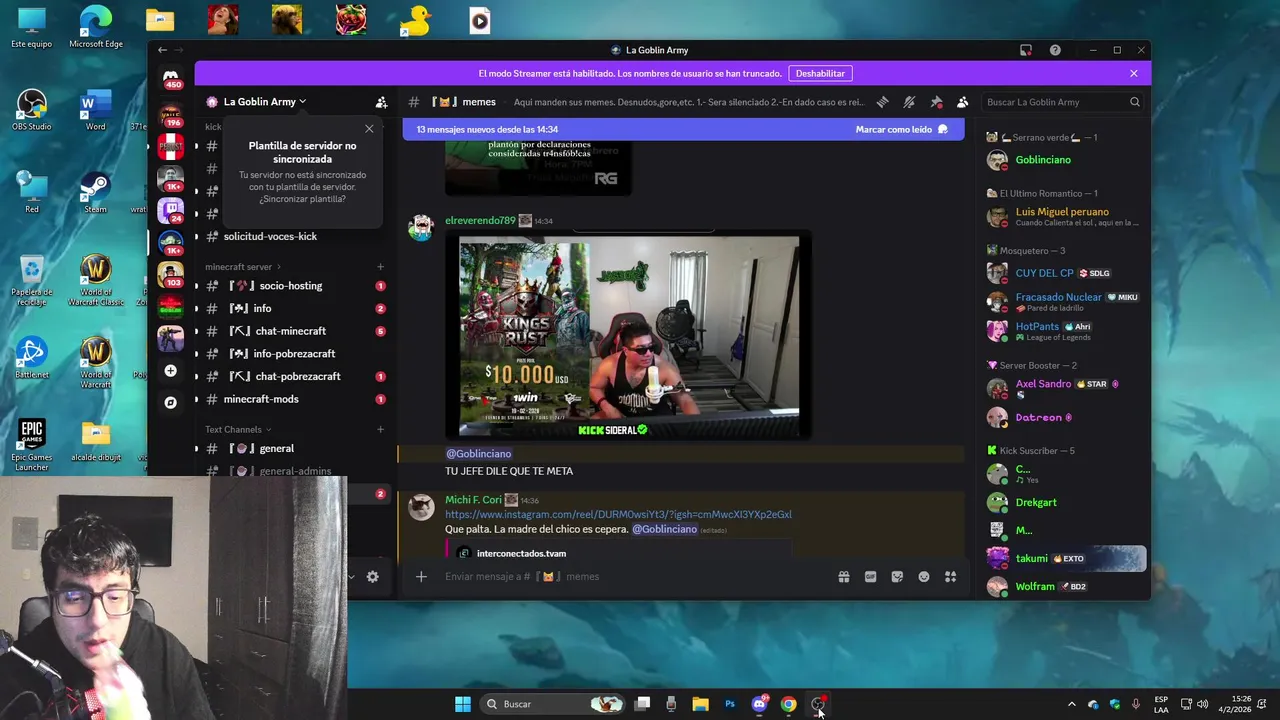Screen dimensions: 1280x720
Task: Open Google Chrome from the taskbar
Action: pos(788,704)
